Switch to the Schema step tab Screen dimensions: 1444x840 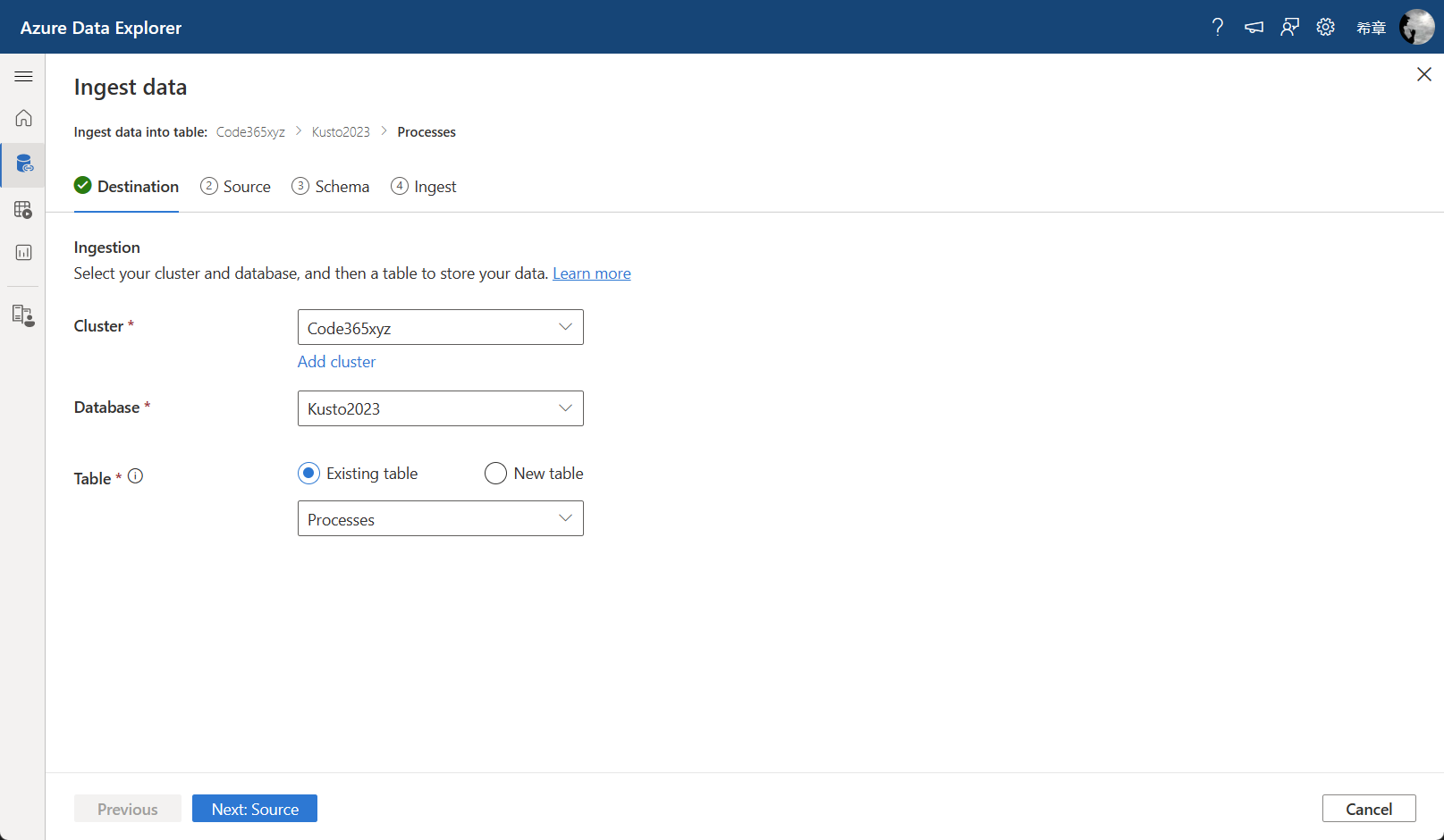coord(331,186)
